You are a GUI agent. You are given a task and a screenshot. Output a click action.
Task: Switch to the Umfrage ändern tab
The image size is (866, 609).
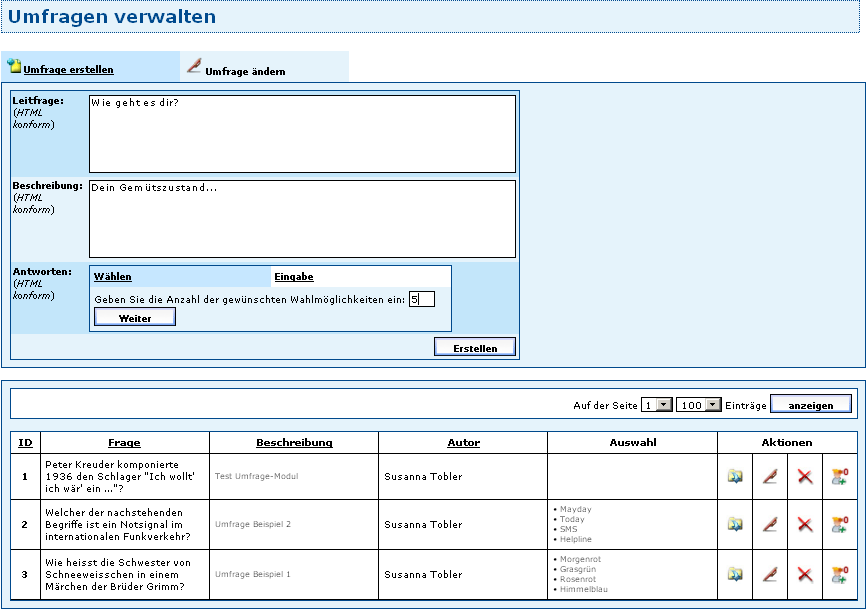(x=244, y=71)
